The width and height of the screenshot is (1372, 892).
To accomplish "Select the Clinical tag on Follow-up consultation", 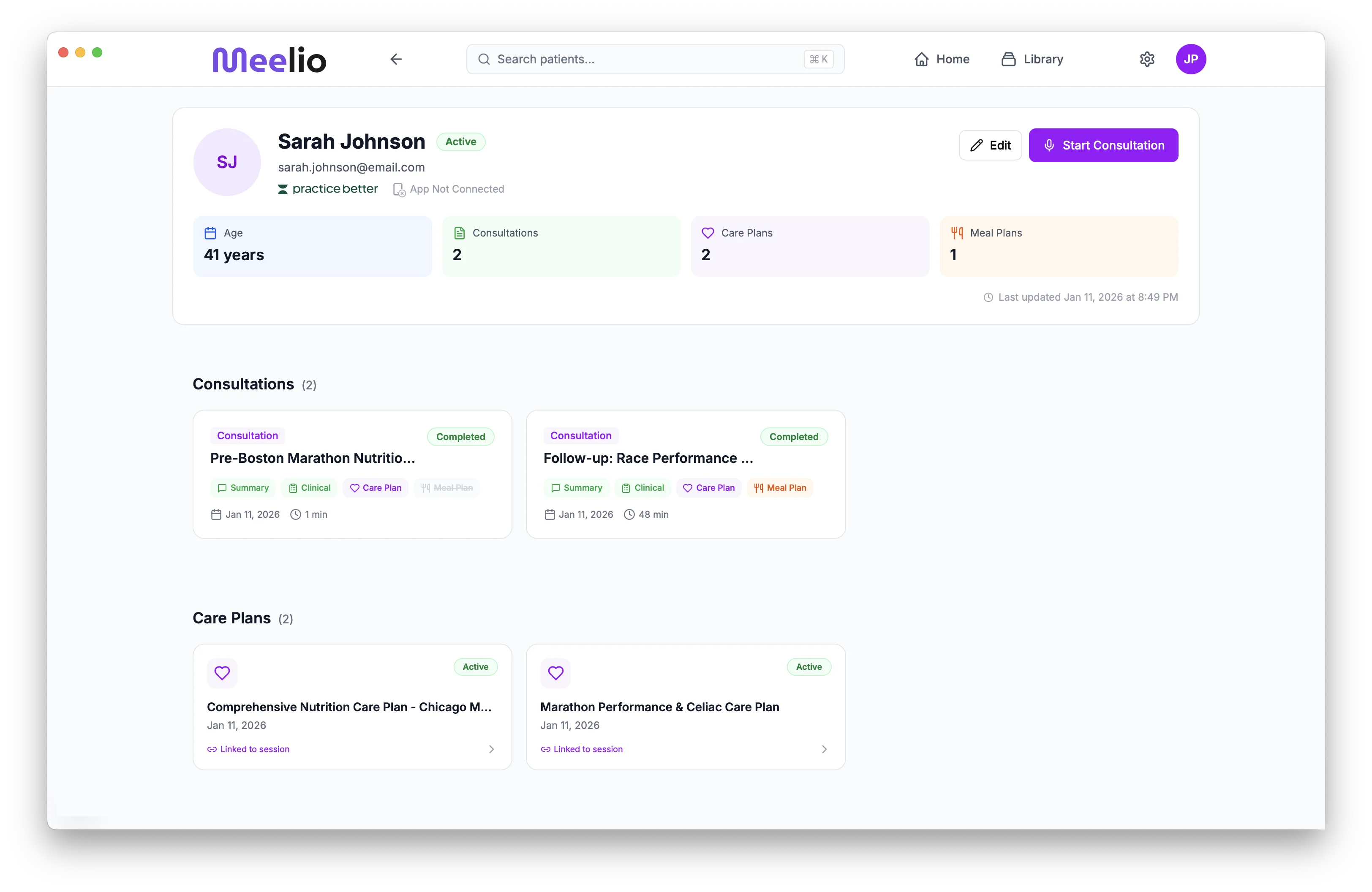I will [x=642, y=487].
